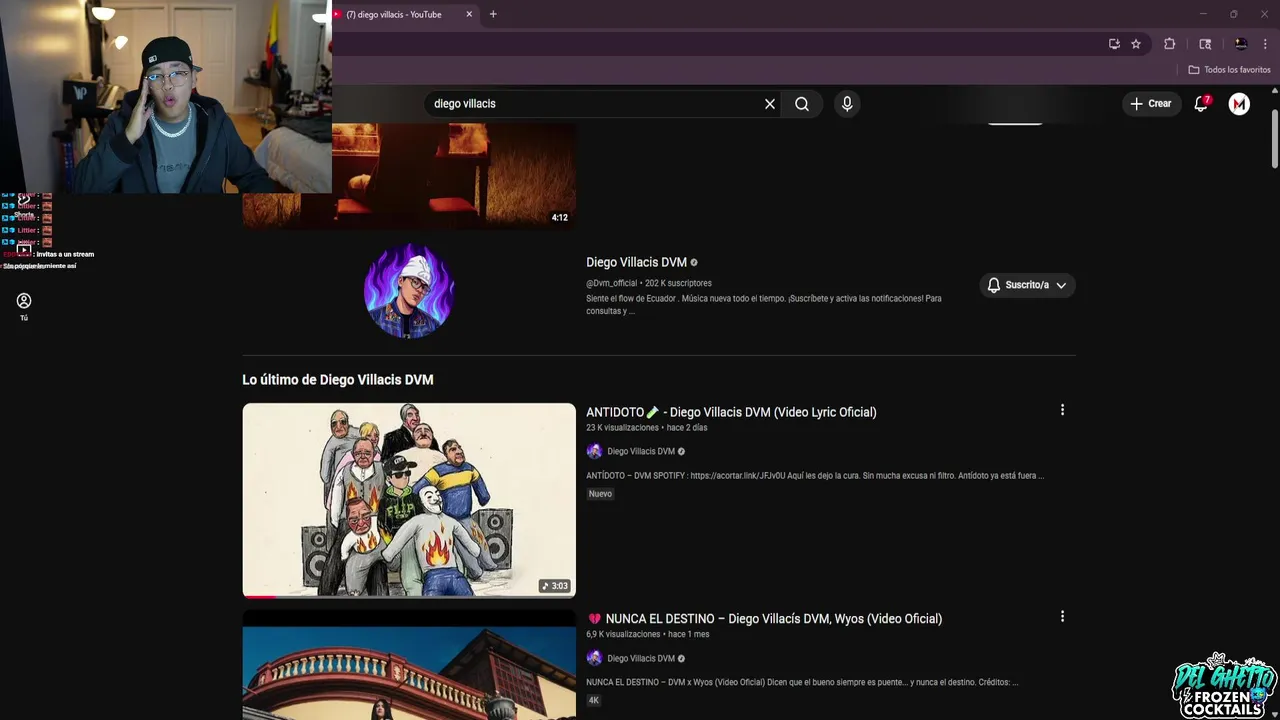
Task: Close the diego villacis YouTube tab
Action: point(469,14)
